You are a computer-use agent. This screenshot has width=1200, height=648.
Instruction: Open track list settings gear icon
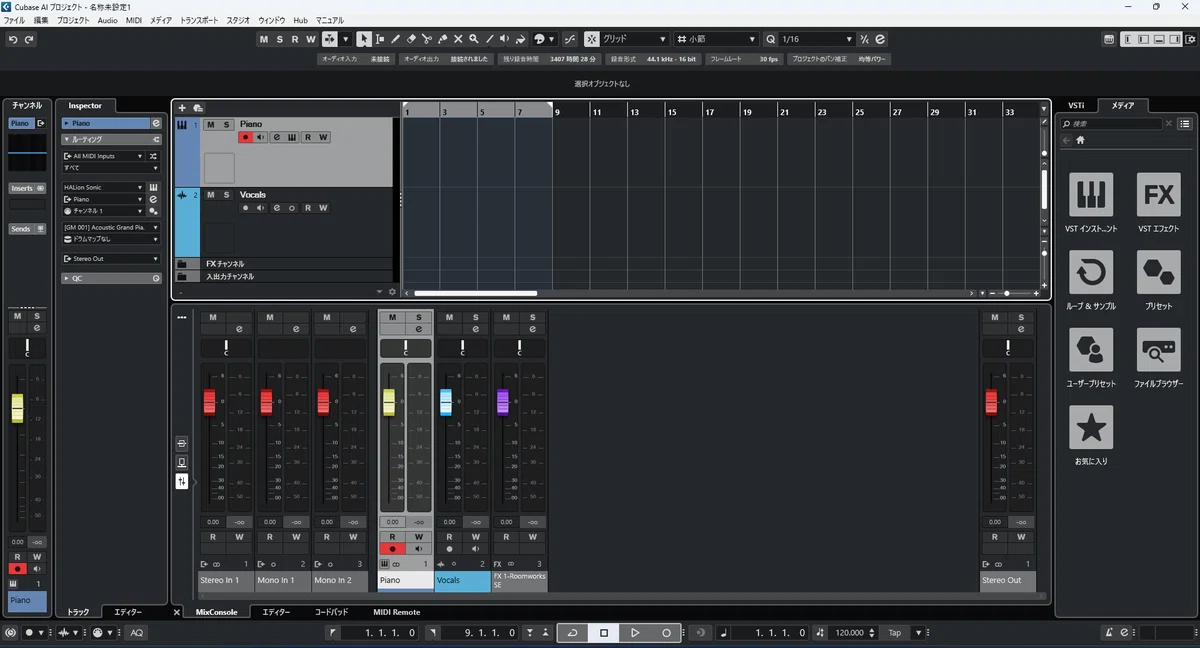coord(392,292)
